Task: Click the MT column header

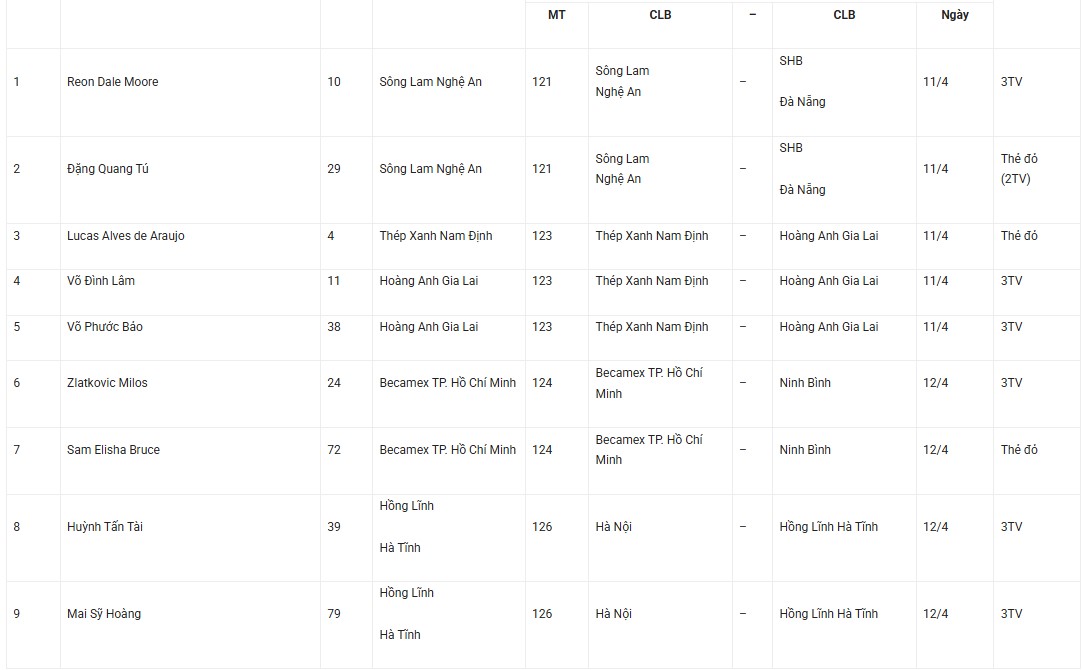Action: (556, 15)
